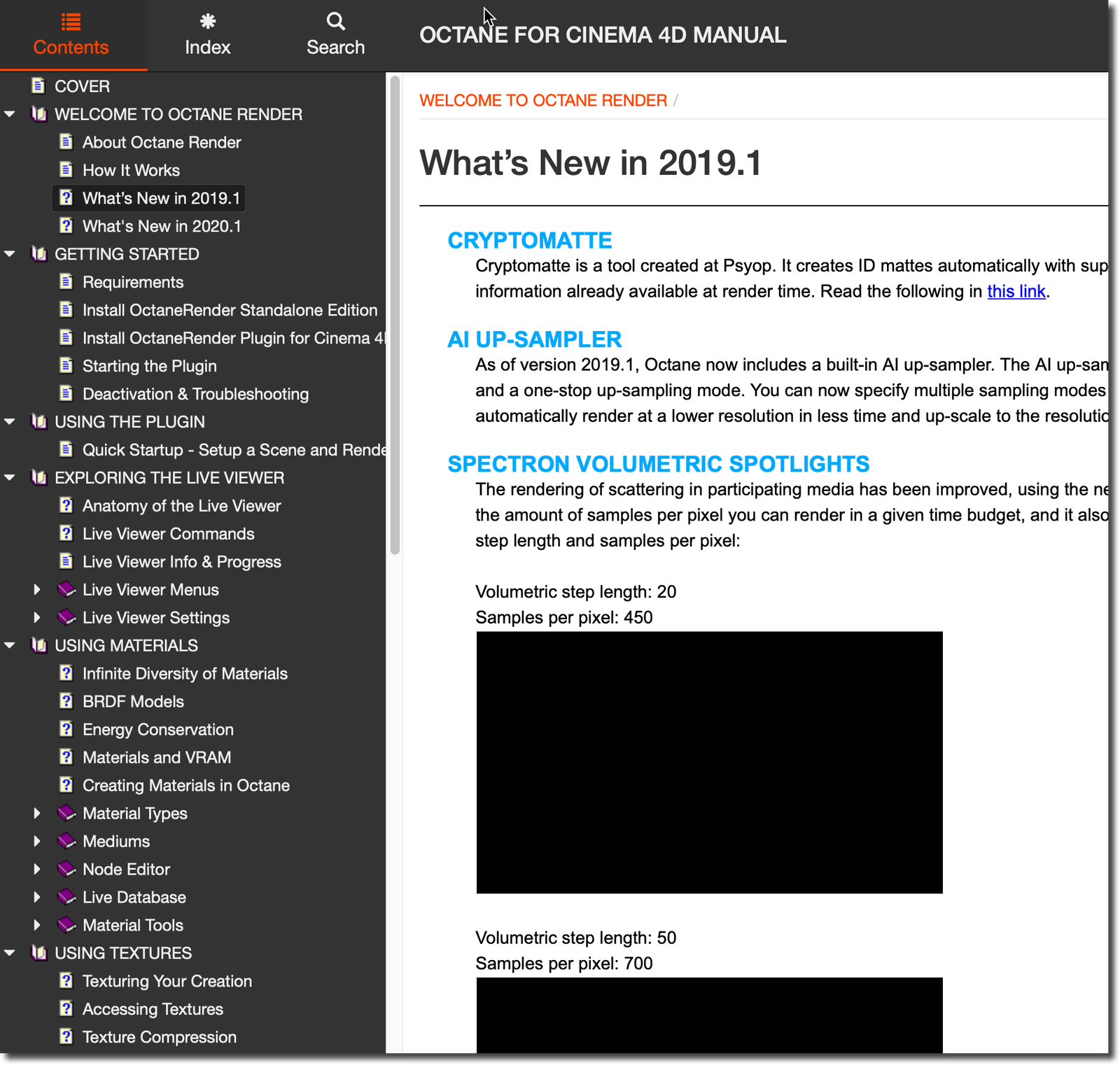Click the Live Viewer Settings purple book icon
Viewport: 1120px width, 1065px height.
66,618
